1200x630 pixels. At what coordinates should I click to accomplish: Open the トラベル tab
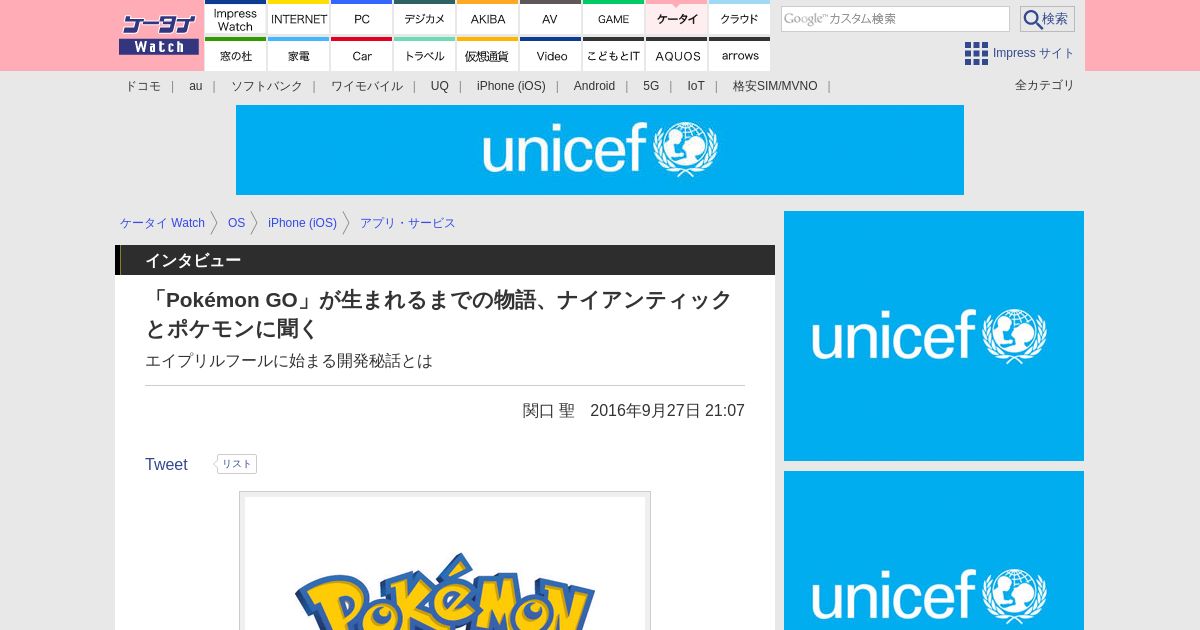tap(425, 55)
